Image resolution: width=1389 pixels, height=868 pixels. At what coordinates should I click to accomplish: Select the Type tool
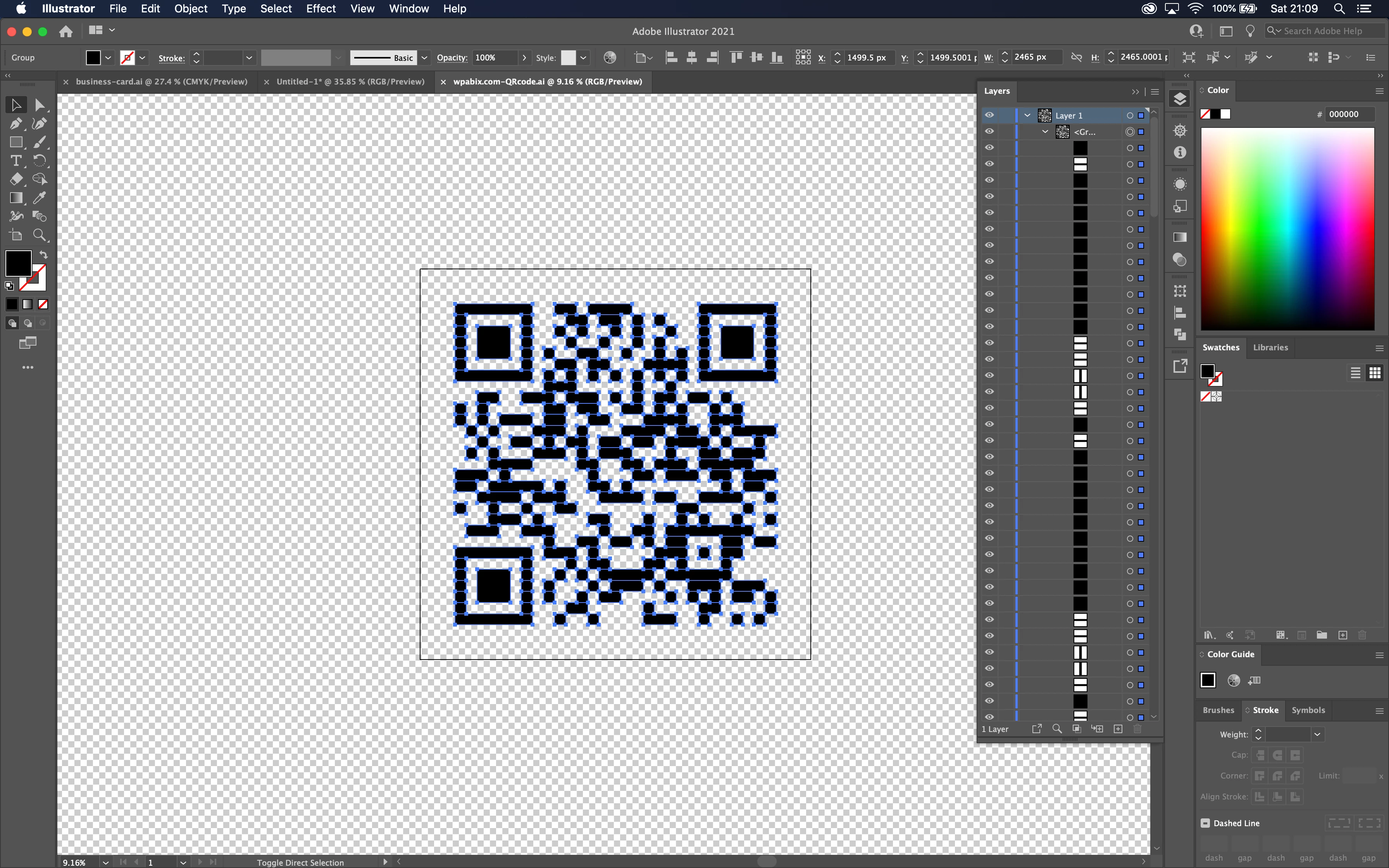click(x=16, y=161)
